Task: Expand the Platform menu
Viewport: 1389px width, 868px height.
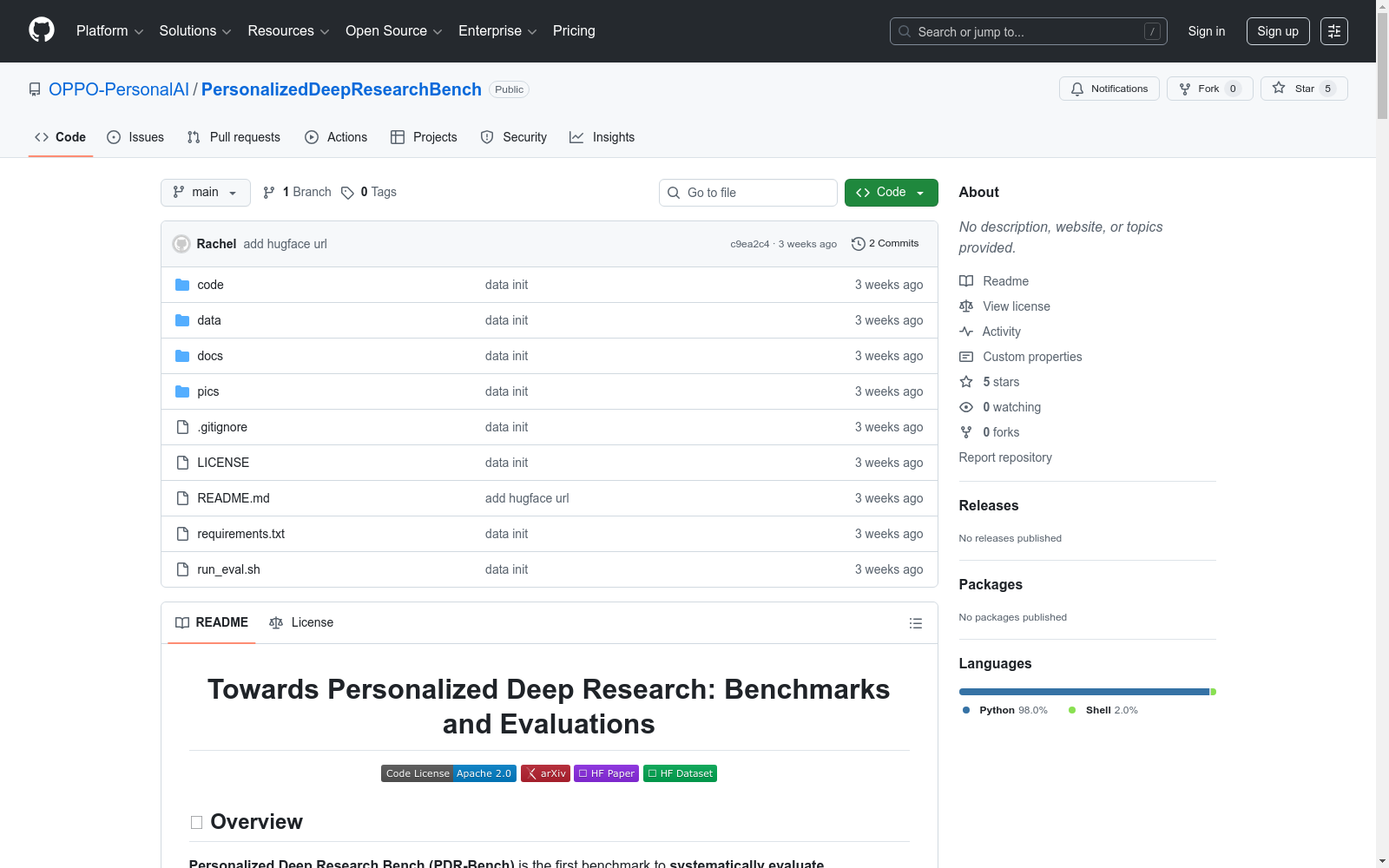Action: pyautogui.click(x=109, y=31)
